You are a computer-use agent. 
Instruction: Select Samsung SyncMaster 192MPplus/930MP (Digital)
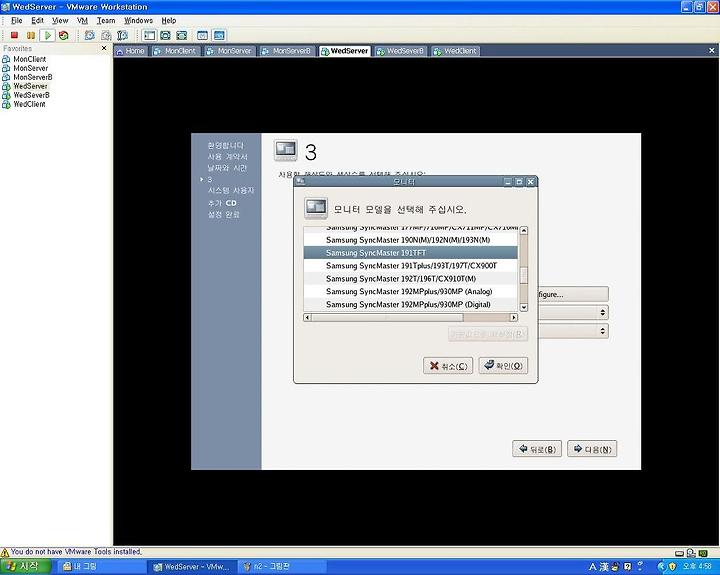pyautogui.click(x=411, y=304)
